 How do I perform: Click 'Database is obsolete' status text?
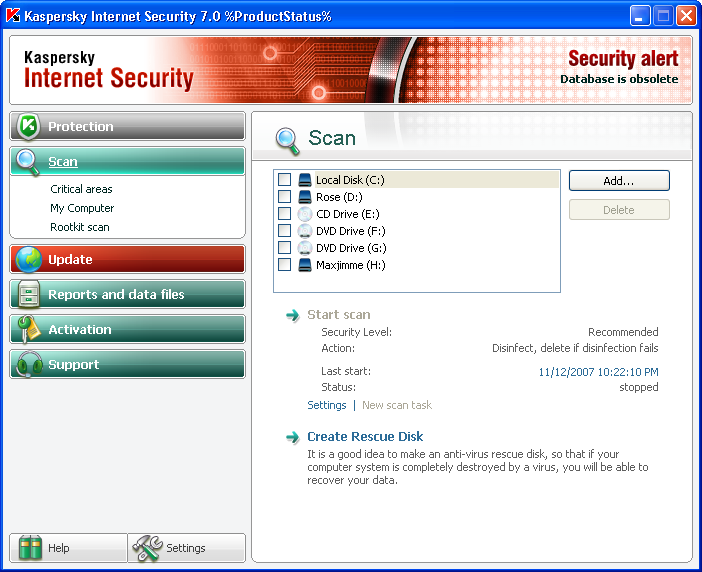pyautogui.click(x=619, y=79)
